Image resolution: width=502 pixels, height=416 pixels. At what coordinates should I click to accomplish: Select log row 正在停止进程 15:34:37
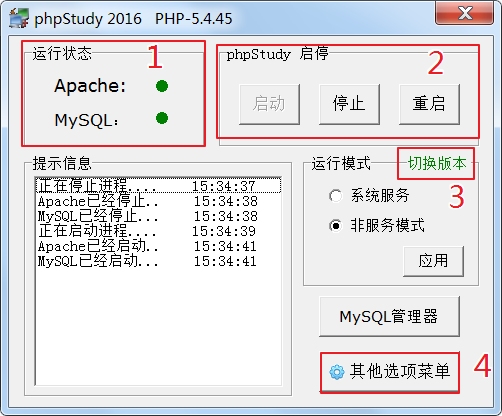(158, 186)
